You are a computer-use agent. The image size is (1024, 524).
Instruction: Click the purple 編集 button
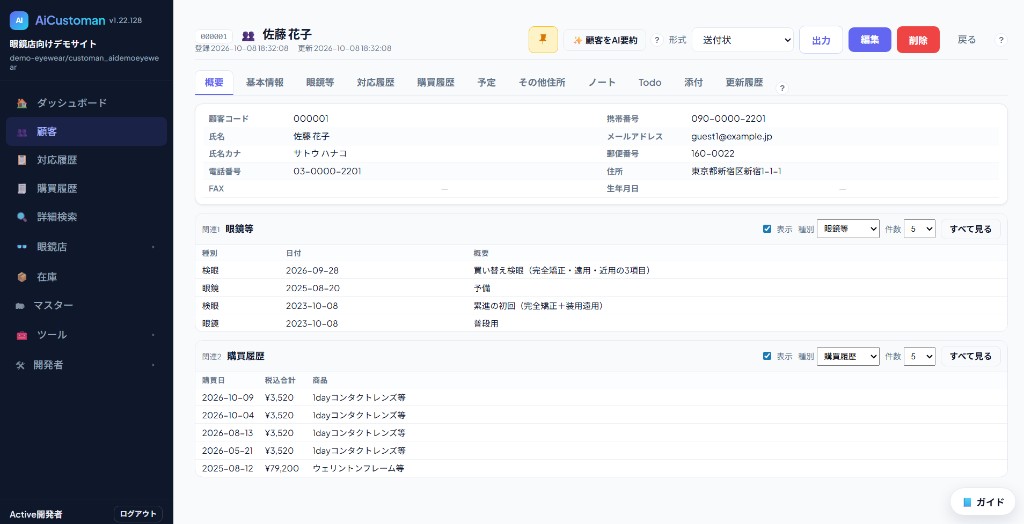869,39
